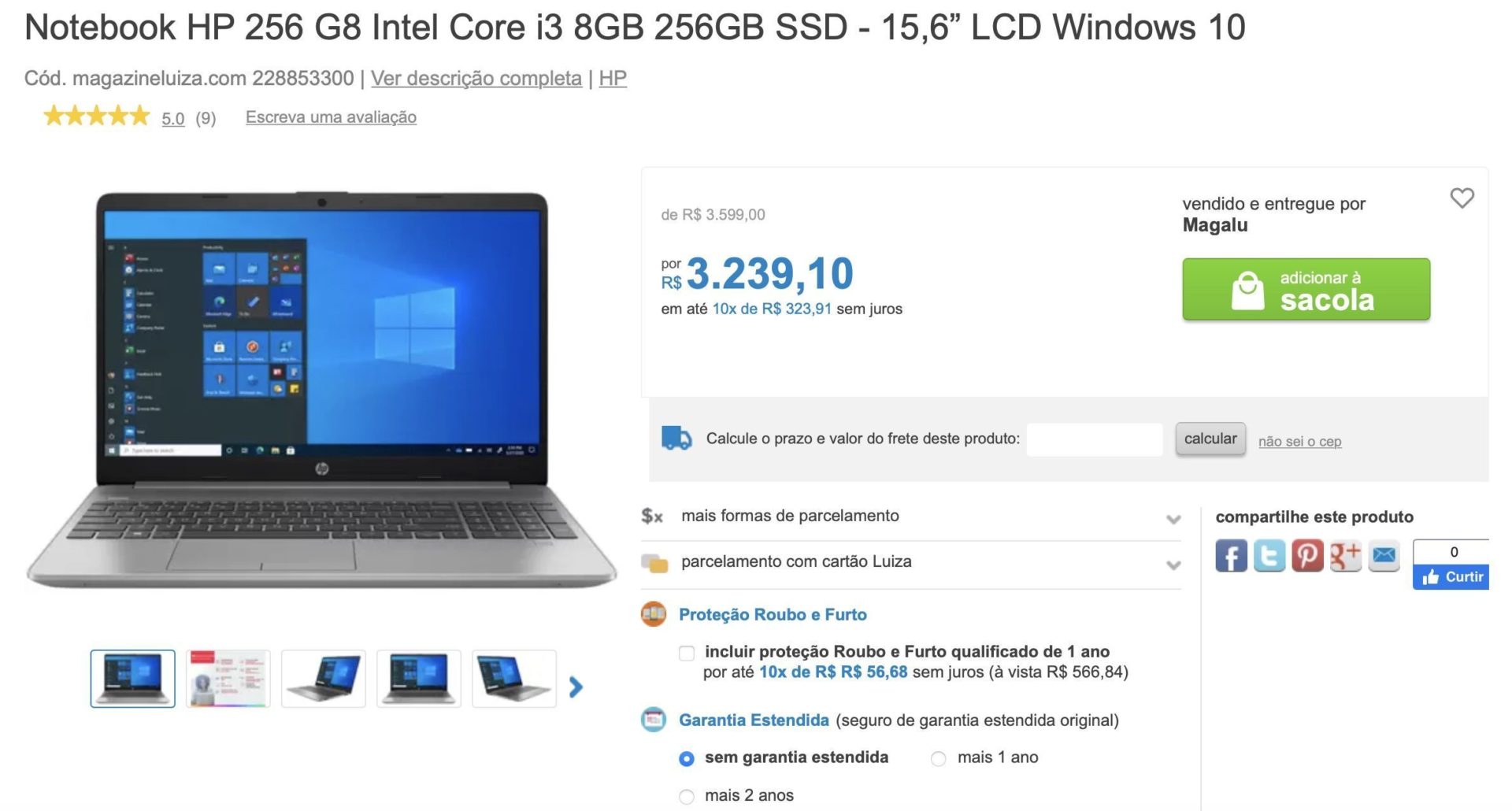
Task: Enable proteção Roubo e Furto checkbox
Action: [x=687, y=653]
